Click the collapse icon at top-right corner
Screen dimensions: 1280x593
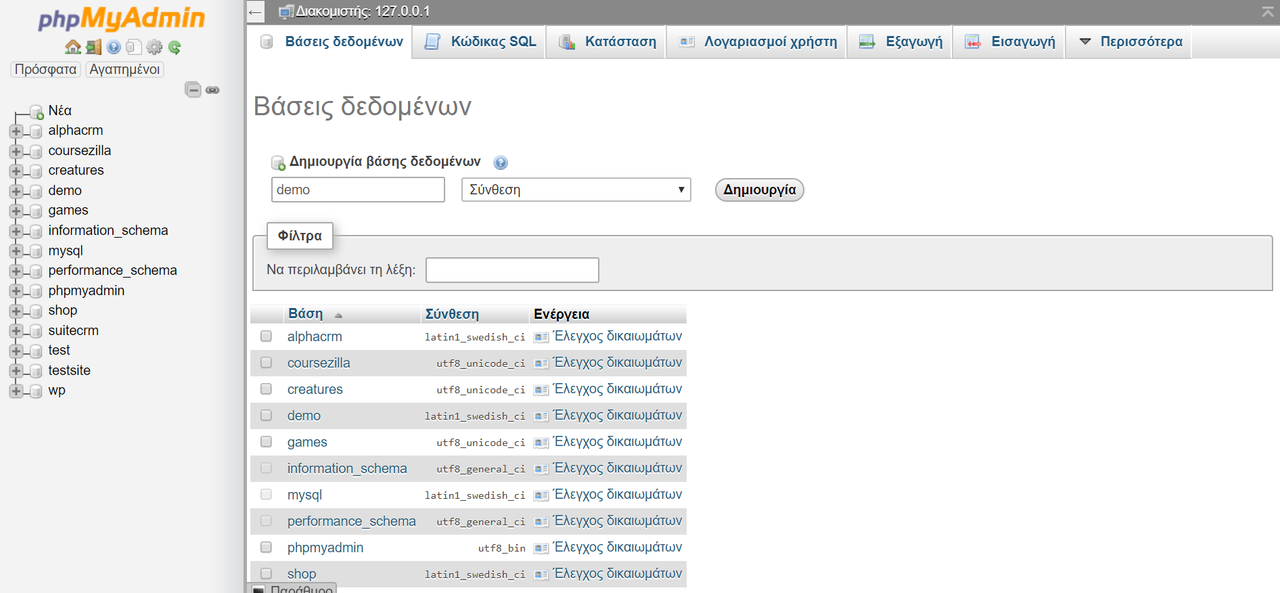(1268, 11)
